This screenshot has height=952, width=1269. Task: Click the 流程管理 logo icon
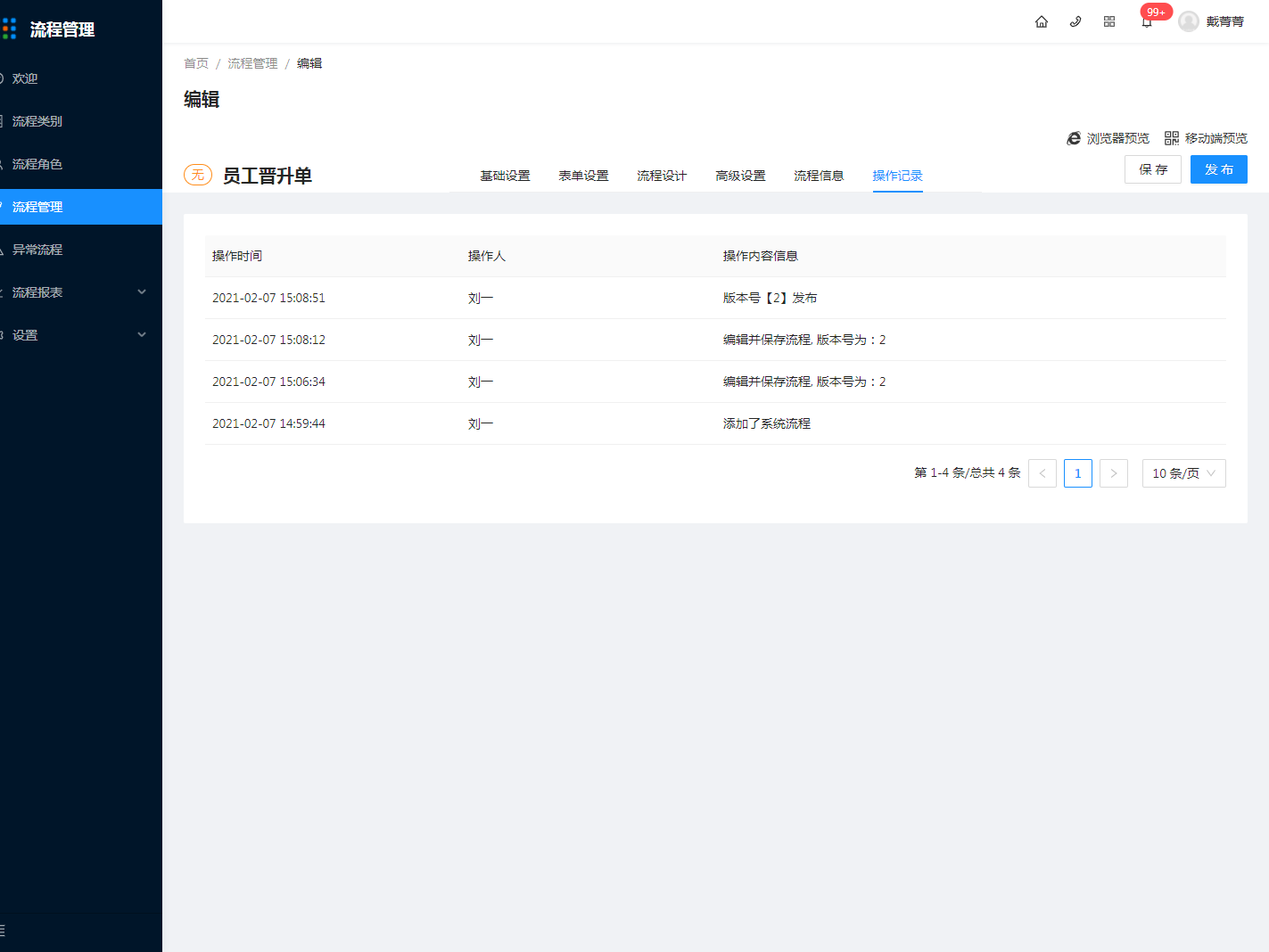9,29
